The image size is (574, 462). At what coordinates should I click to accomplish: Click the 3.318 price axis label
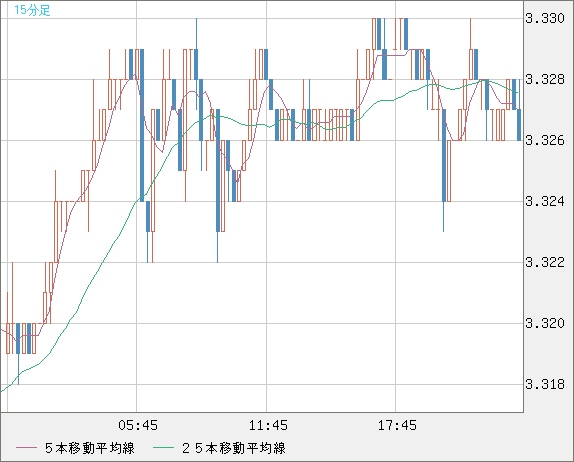pos(545,384)
